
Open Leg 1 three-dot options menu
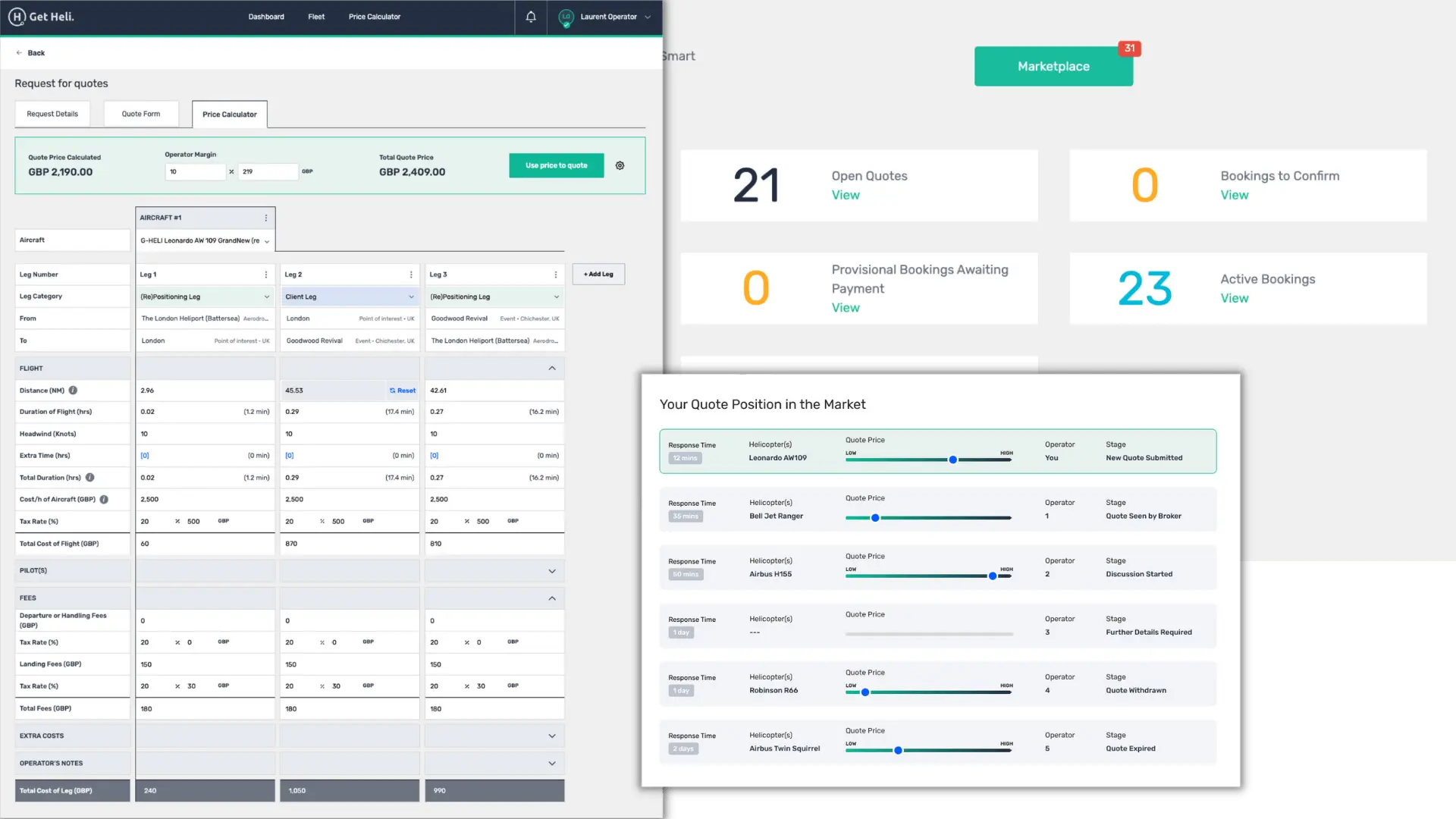(x=266, y=275)
